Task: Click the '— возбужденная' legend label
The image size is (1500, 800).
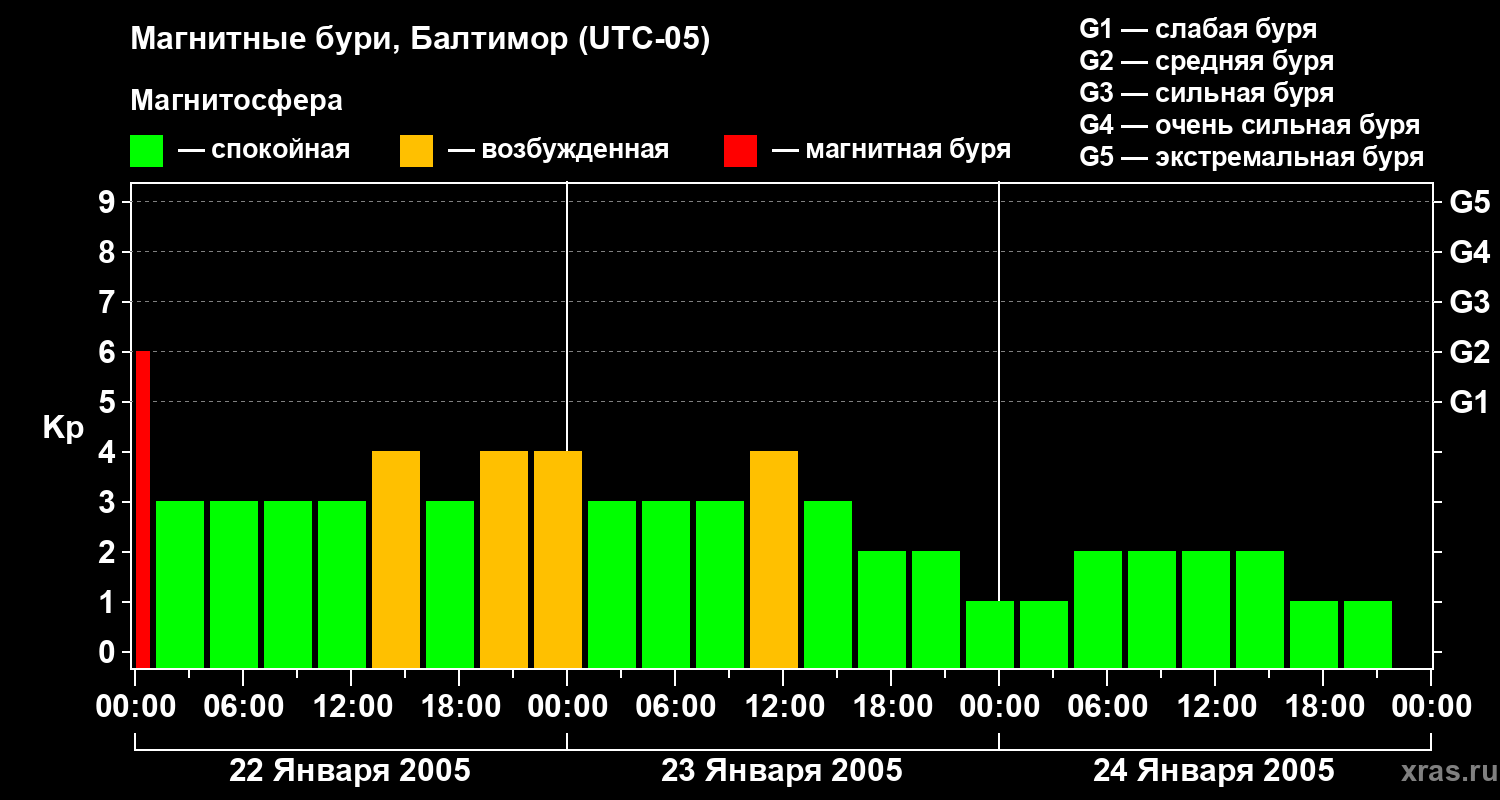Action: click(x=558, y=150)
